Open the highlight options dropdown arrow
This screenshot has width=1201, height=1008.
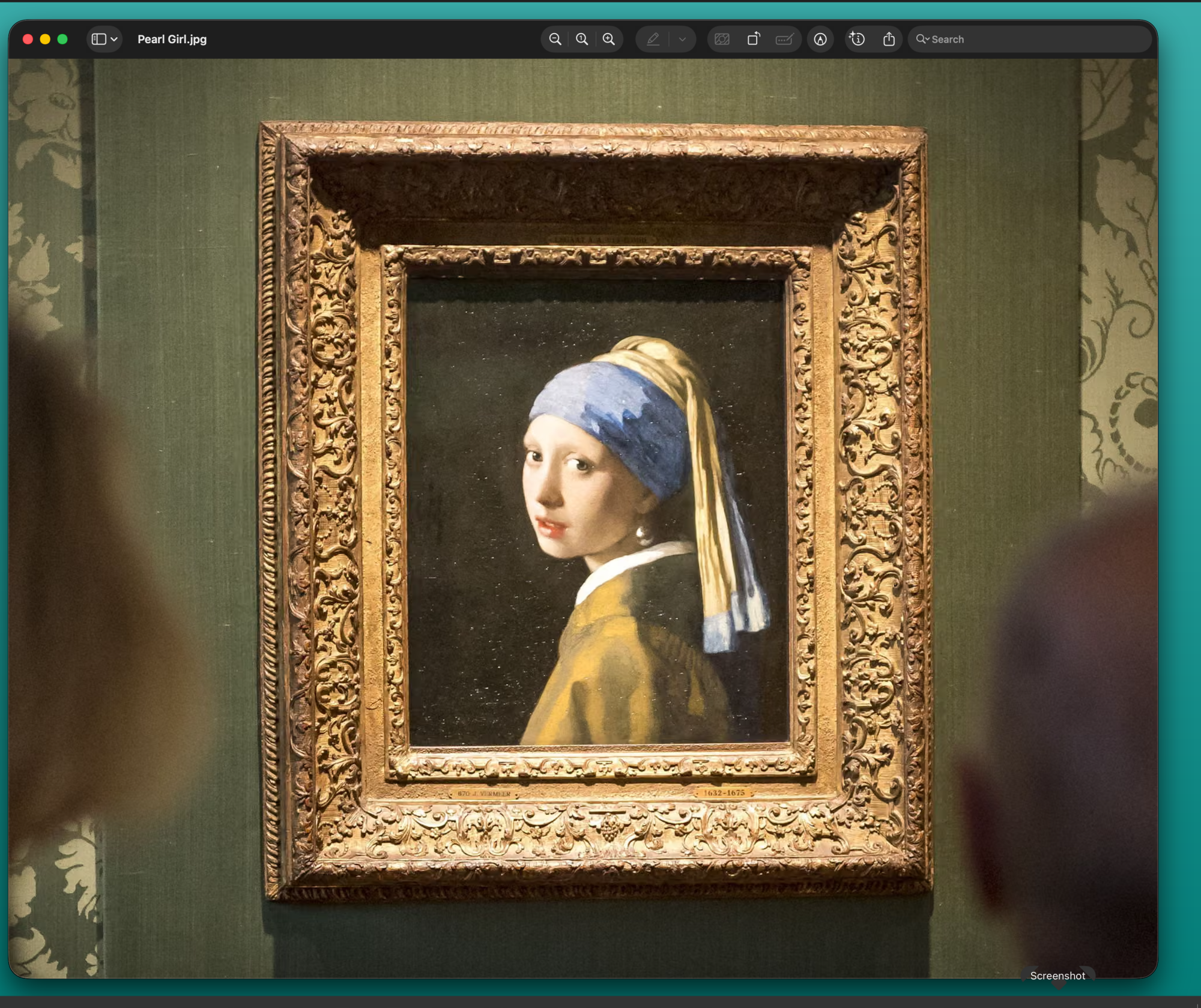click(x=682, y=39)
